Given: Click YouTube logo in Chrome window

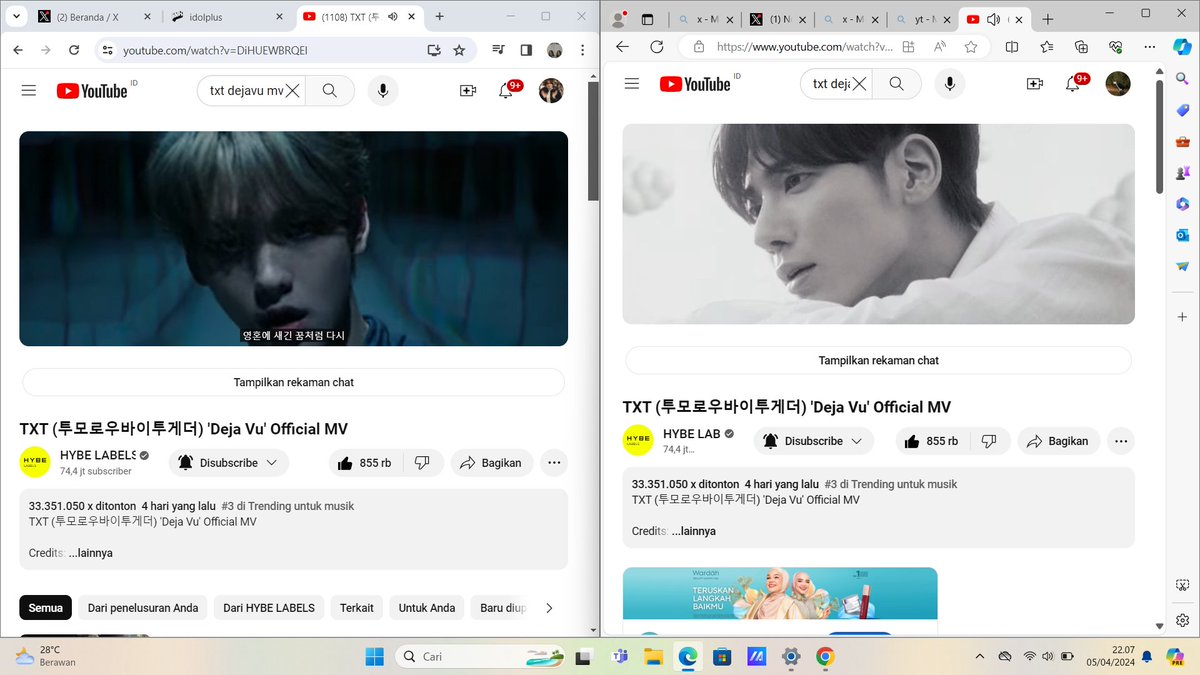Looking at the screenshot, I should click(x=93, y=91).
